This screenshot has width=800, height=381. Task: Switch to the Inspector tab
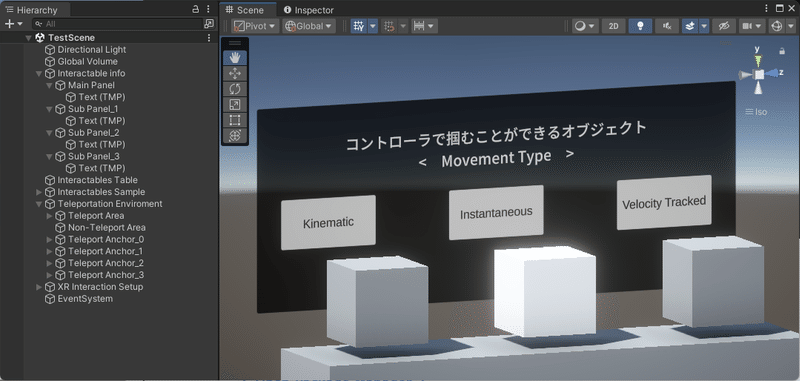pyautogui.click(x=308, y=10)
